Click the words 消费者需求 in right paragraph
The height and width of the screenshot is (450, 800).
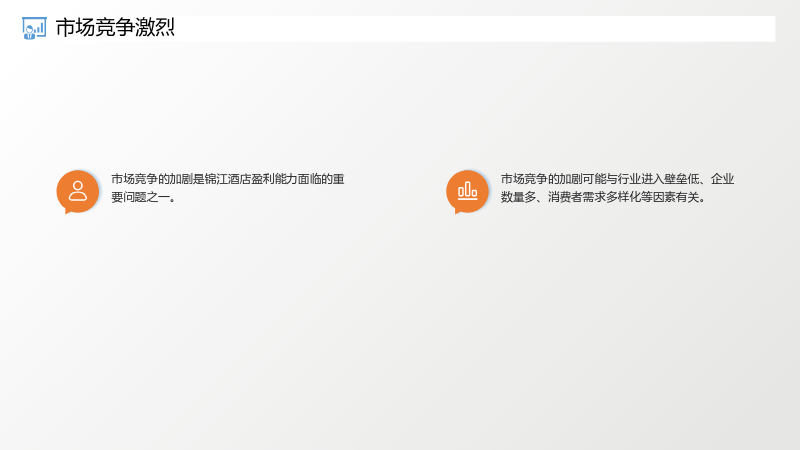tap(577, 197)
